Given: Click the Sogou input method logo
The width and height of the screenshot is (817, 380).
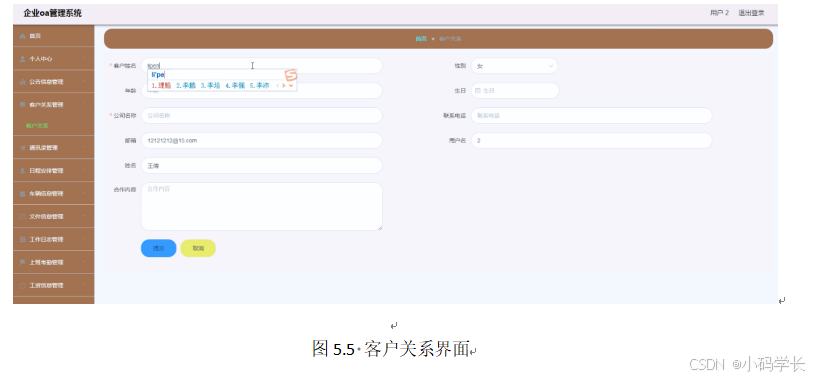Looking at the screenshot, I should (290, 75).
